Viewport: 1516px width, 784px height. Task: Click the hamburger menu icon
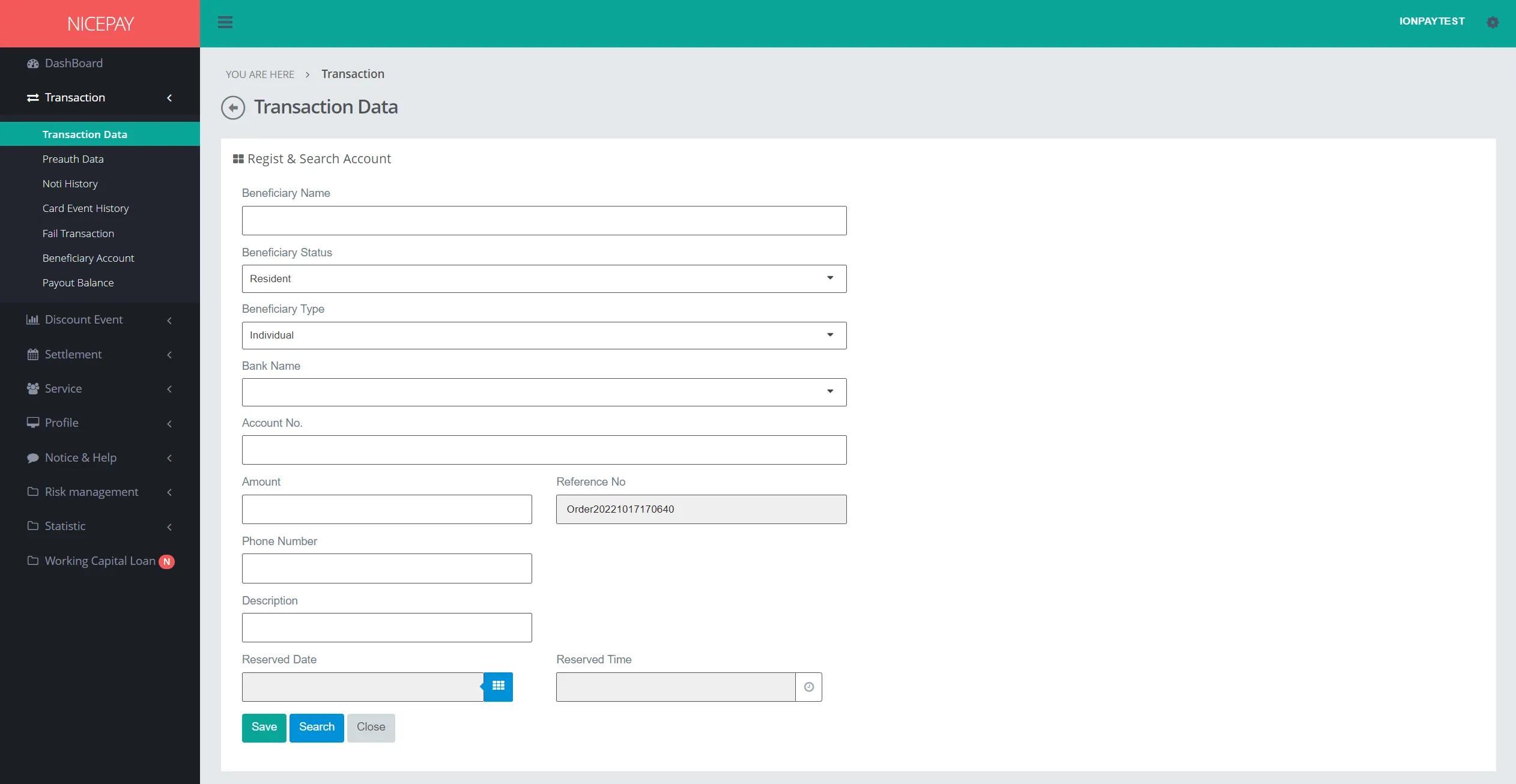click(x=224, y=22)
